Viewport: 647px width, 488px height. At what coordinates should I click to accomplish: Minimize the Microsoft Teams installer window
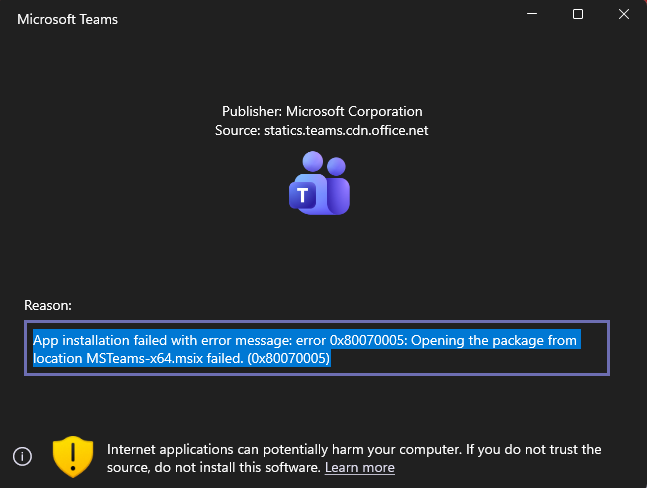[x=532, y=14]
